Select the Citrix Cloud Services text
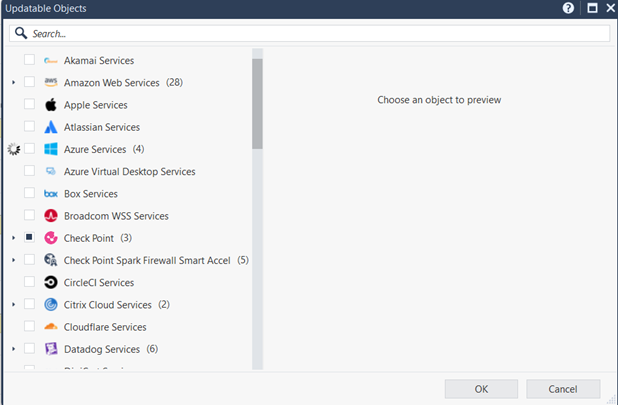 (108, 305)
